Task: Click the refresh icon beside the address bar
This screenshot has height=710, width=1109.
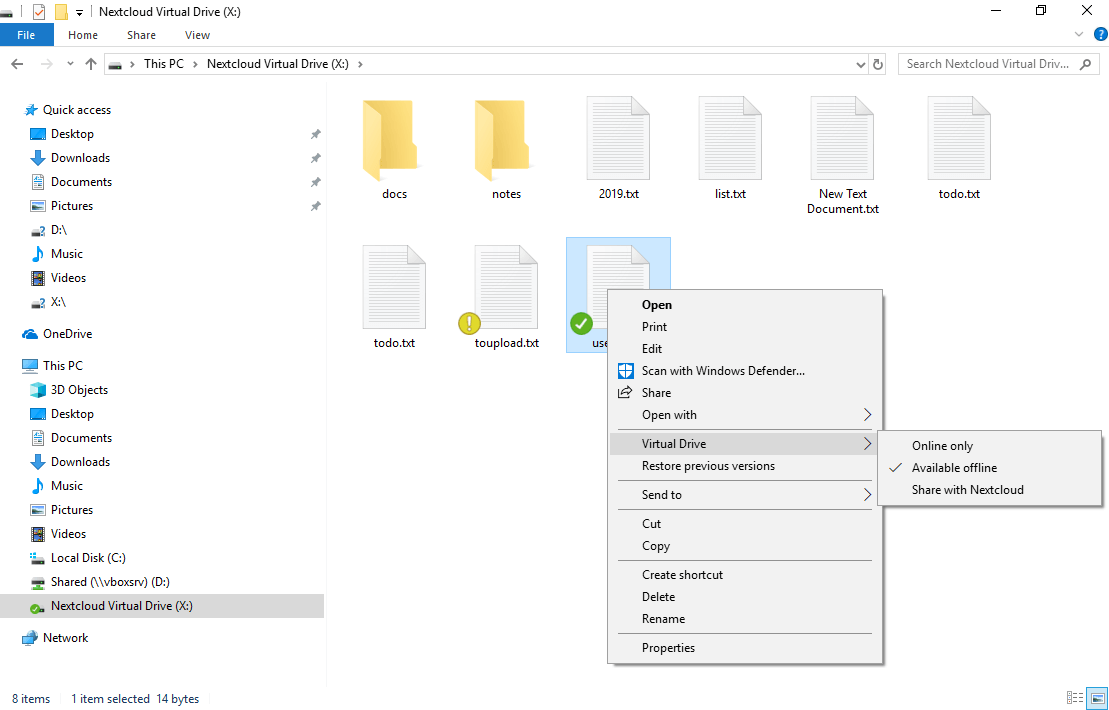Action: tap(878, 63)
